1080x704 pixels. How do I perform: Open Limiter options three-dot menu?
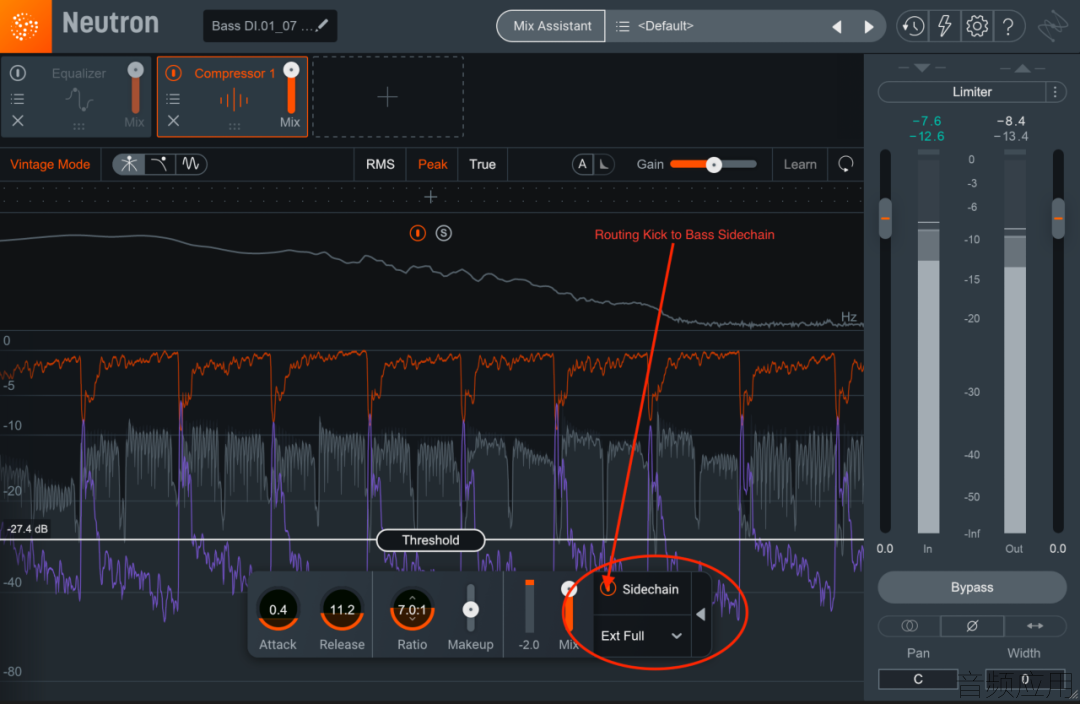(1055, 92)
